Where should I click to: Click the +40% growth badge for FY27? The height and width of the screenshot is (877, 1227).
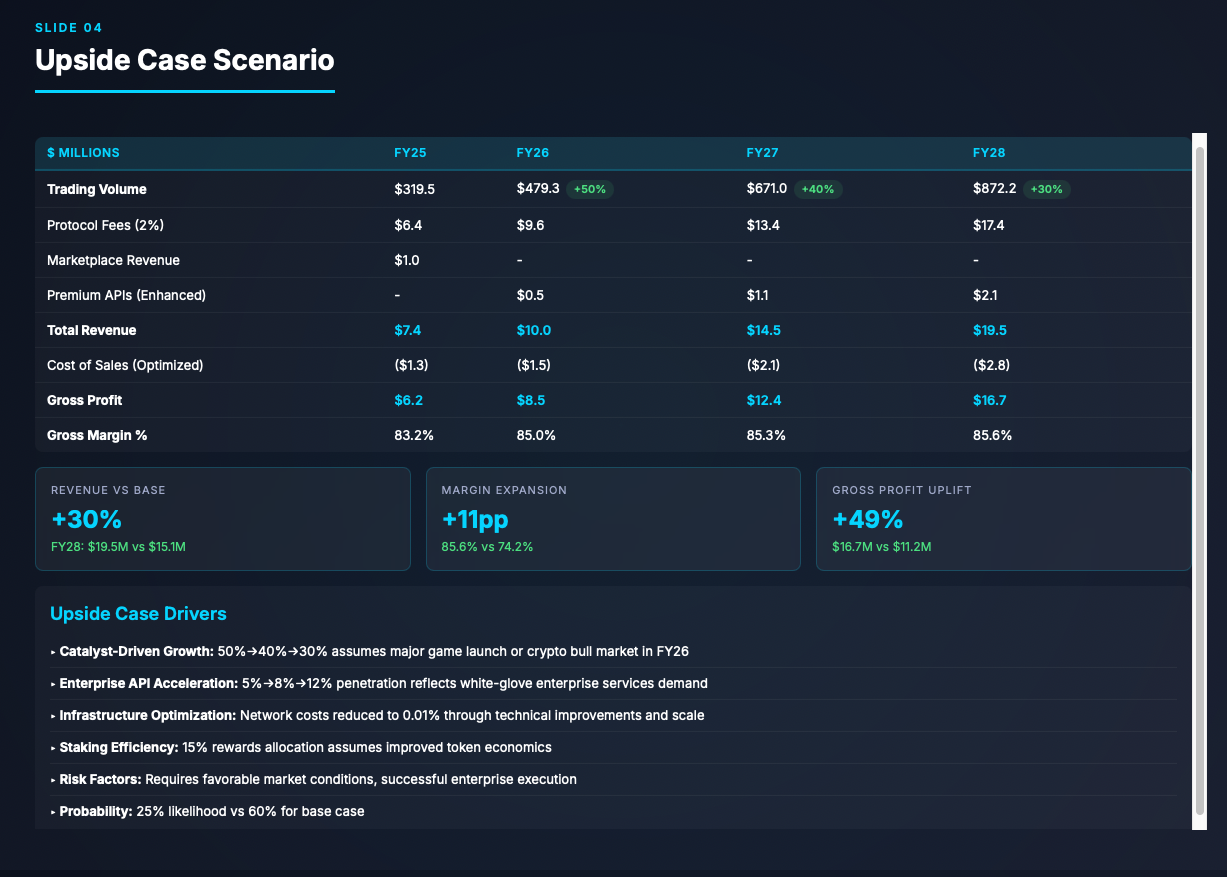819,190
